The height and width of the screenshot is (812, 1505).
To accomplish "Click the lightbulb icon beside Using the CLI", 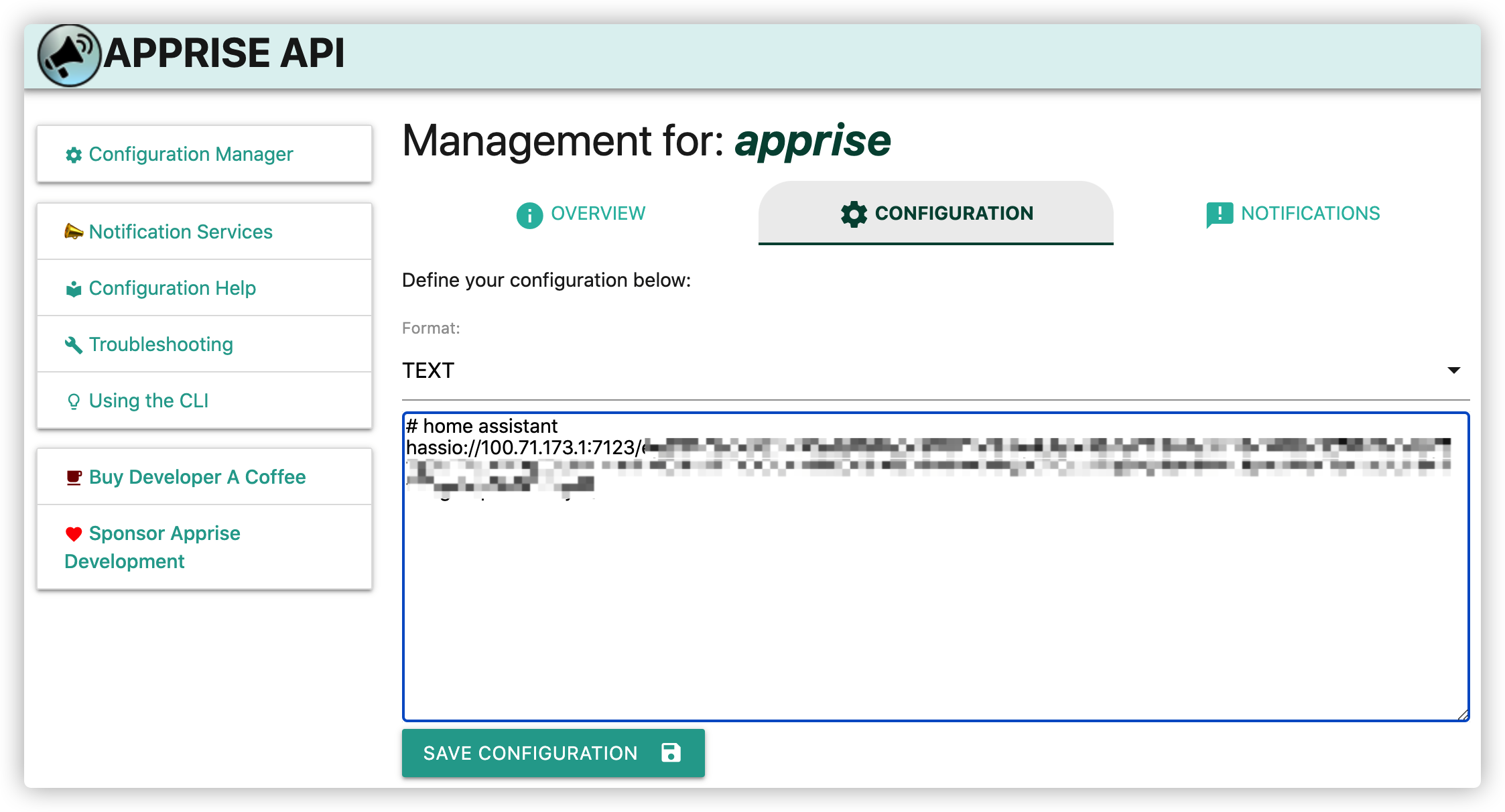I will click(x=74, y=401).
